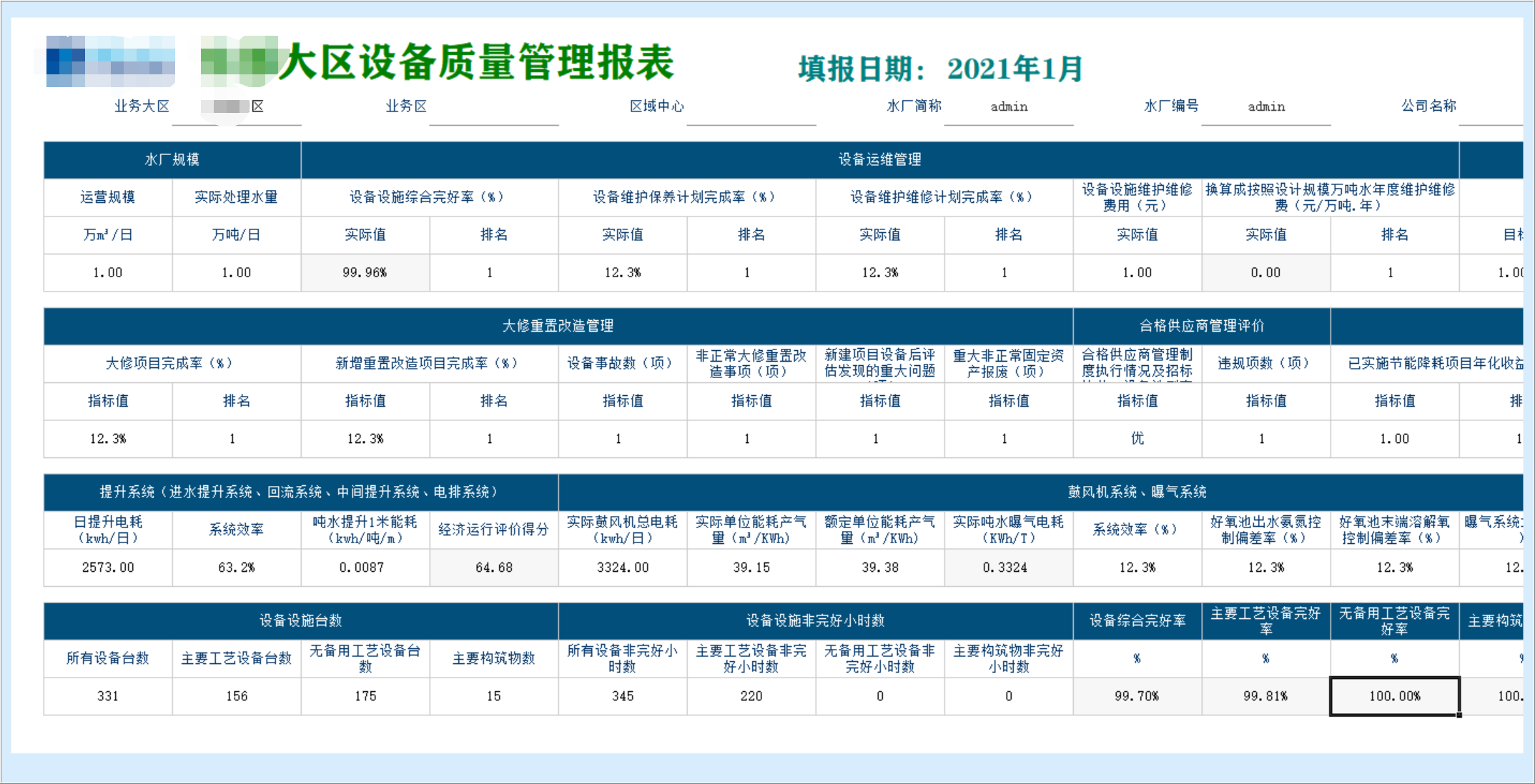Select the 好氧池出水氨氮控制偏差率 header
Image resolution: width=1535 pixels, height=784 pixels.
tap(1266, 530)
